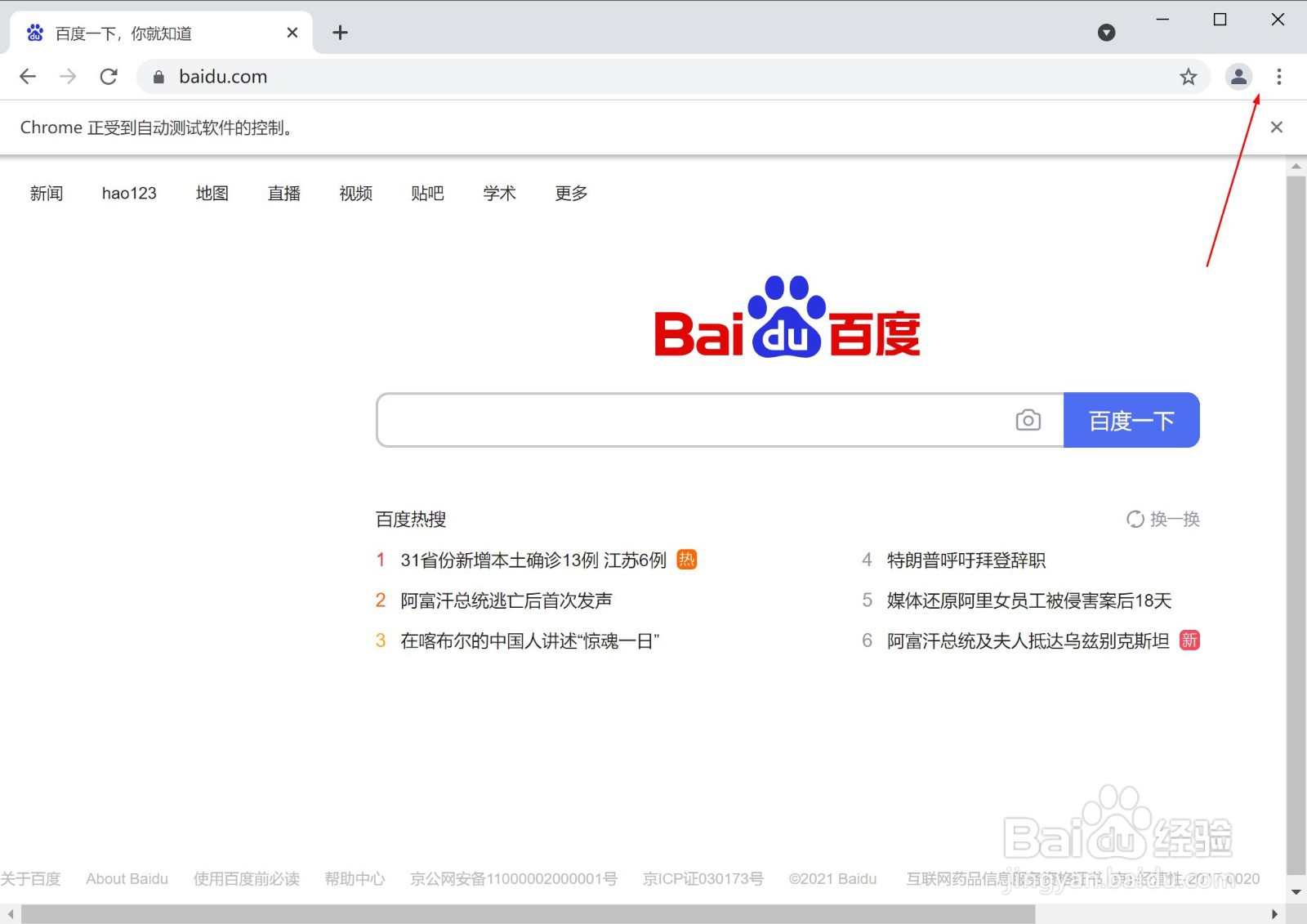The width and height of the screenshot is (1307, 924).
Task: Open the 贴吧 navigation link
Action: pos(427,194)
